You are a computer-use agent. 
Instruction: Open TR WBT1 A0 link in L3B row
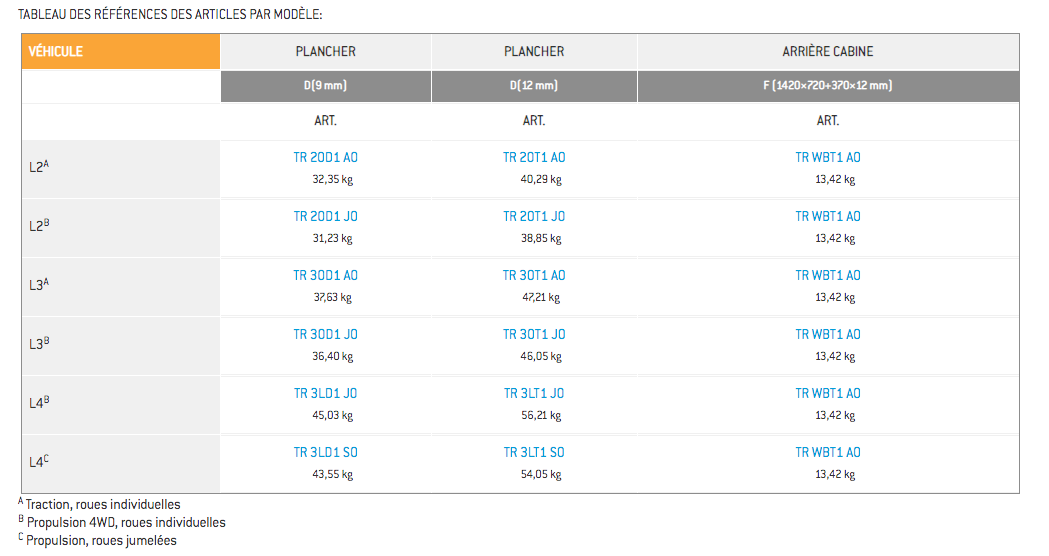point(828,334)
